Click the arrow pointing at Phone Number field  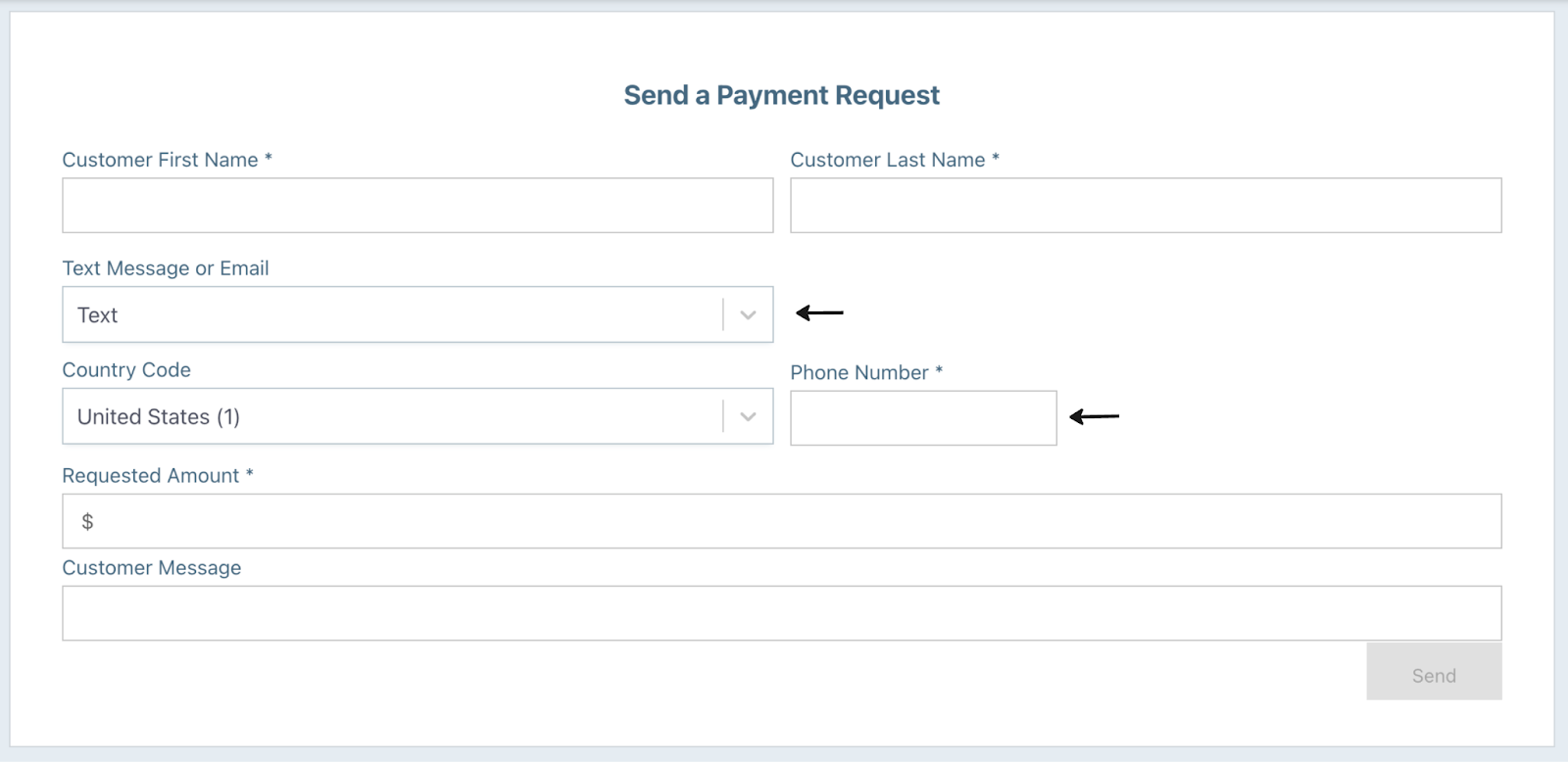1094,416
